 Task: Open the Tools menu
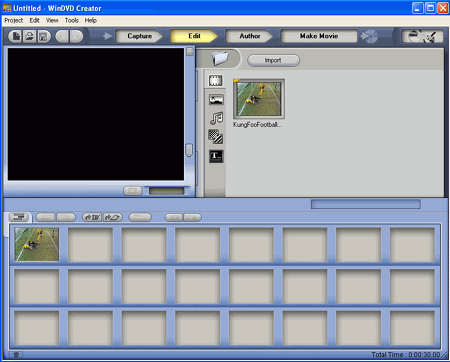click(x=71, y=20)
